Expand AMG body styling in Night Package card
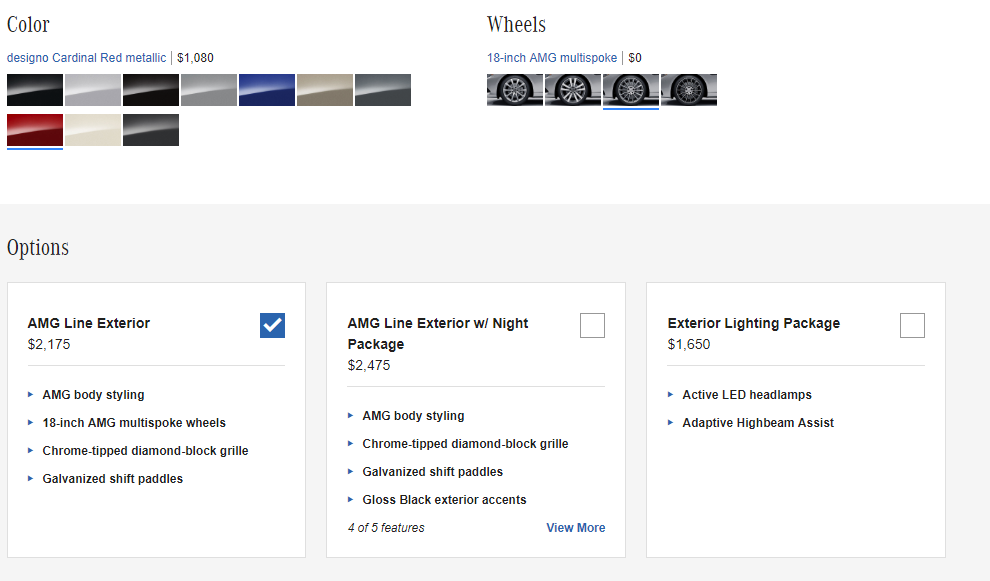 pyautogui.click(x=414, y=416)
